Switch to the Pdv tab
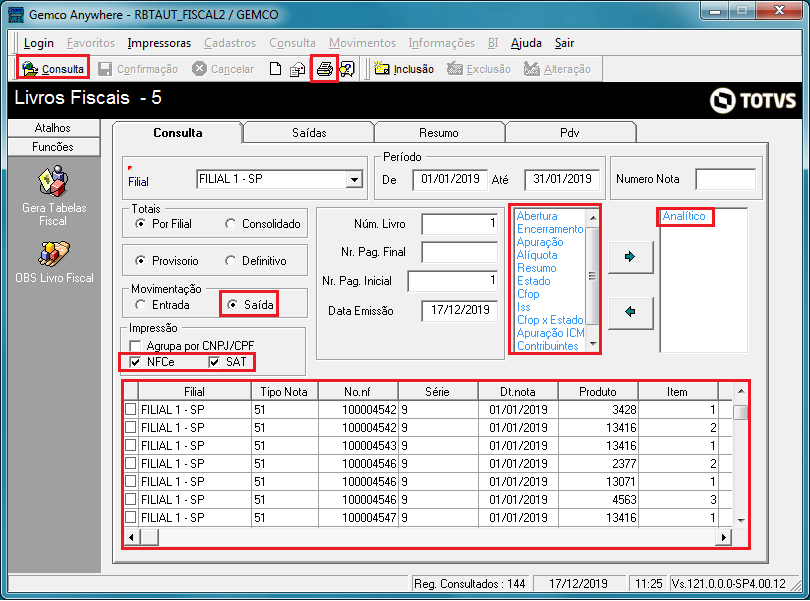The width and height of the screenshot is (810, 601). 570,133
